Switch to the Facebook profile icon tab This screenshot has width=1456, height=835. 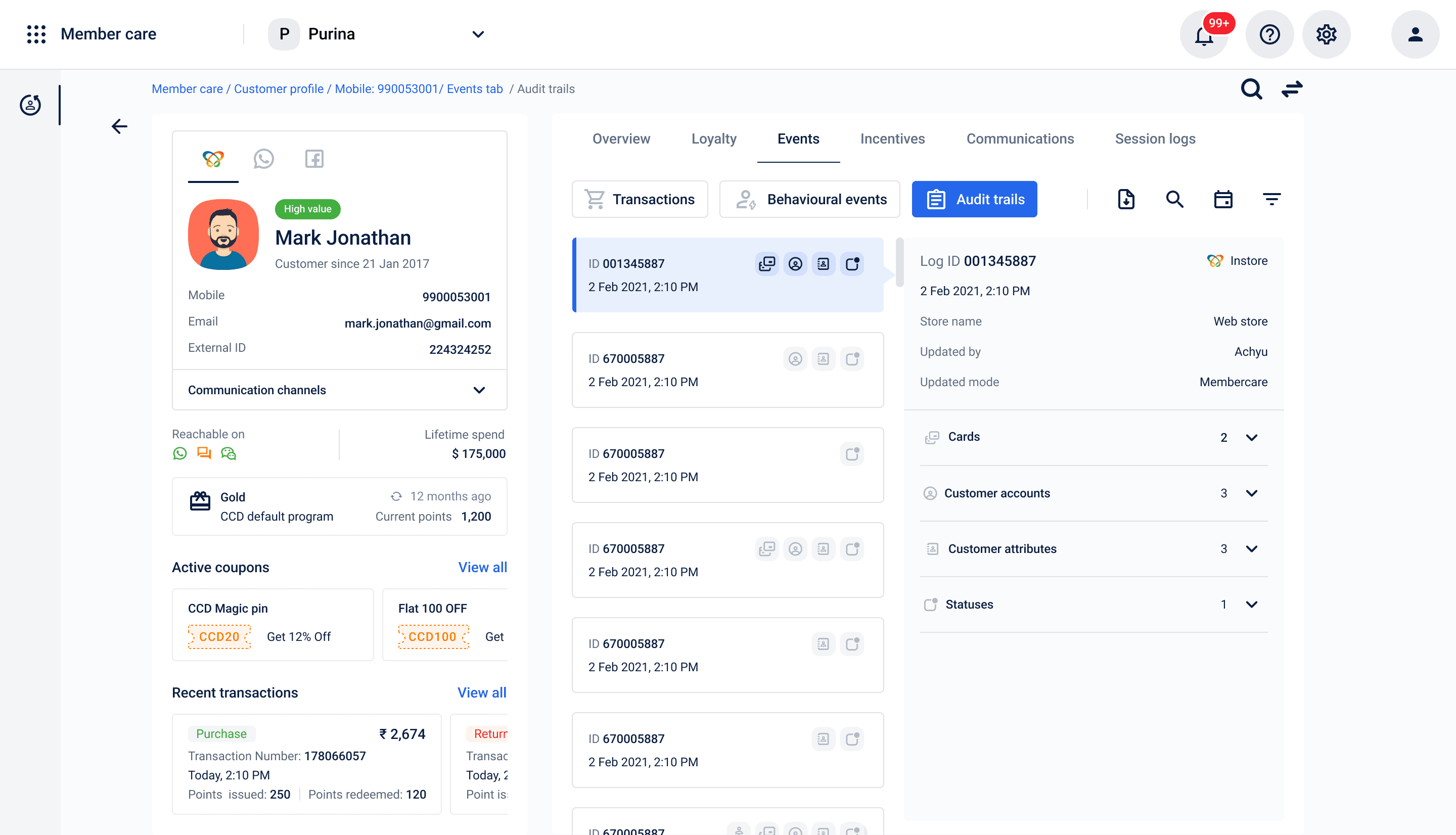313,159
